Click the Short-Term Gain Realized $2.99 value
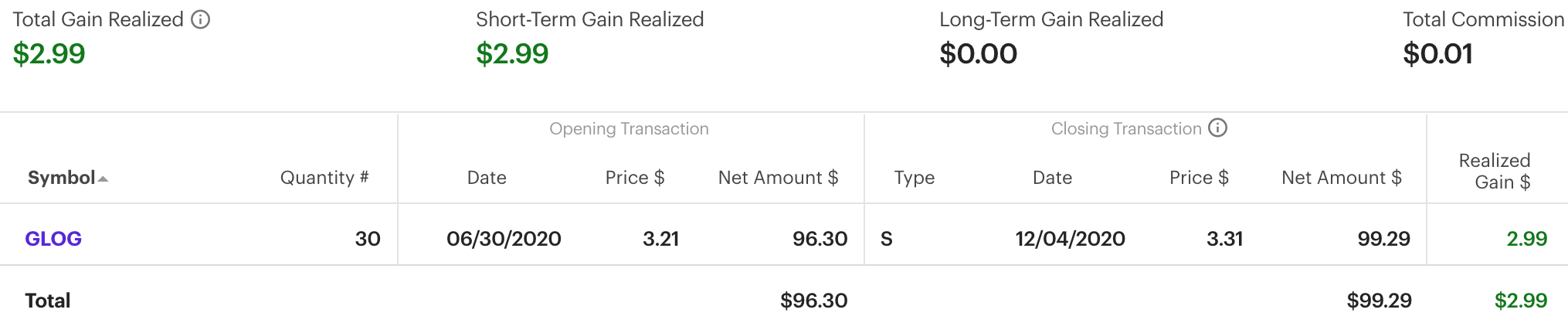The height and width of the screenshot is (323, 1568). (512, 54)
